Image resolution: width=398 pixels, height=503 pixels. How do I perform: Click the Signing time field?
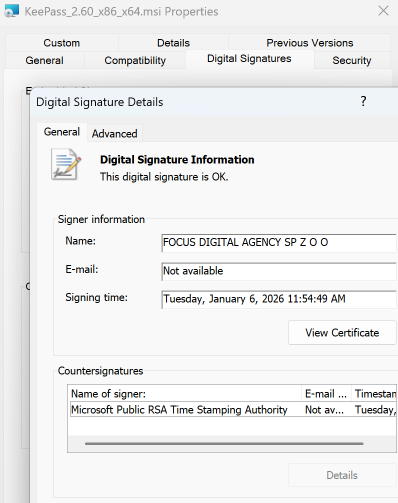pyautogui.click(x=279, y=299)
